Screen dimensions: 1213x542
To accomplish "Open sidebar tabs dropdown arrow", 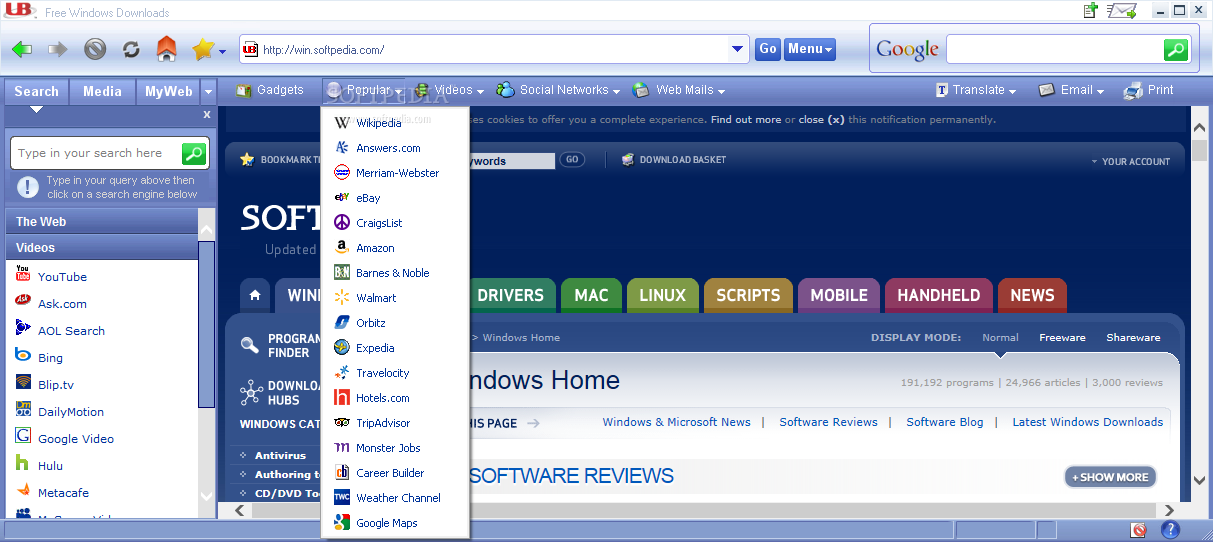I will 209,92.
